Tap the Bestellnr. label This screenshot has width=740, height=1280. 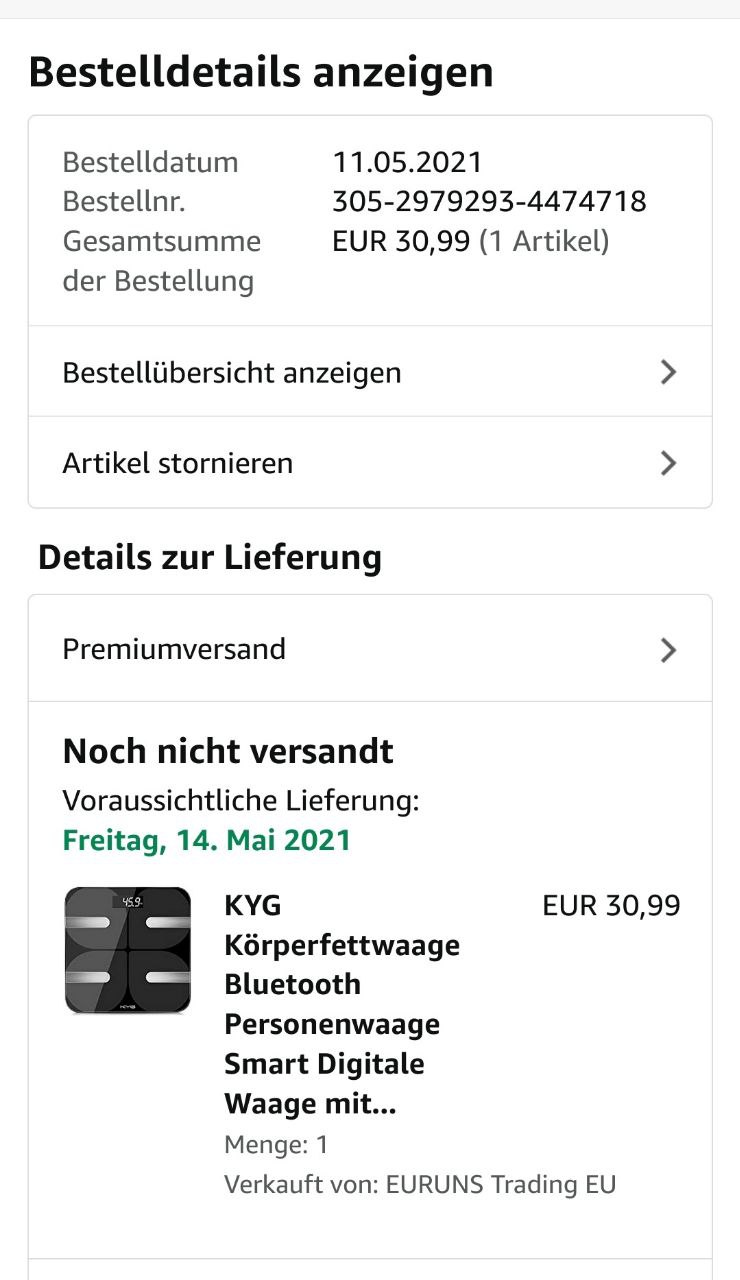tap(124, 202)
